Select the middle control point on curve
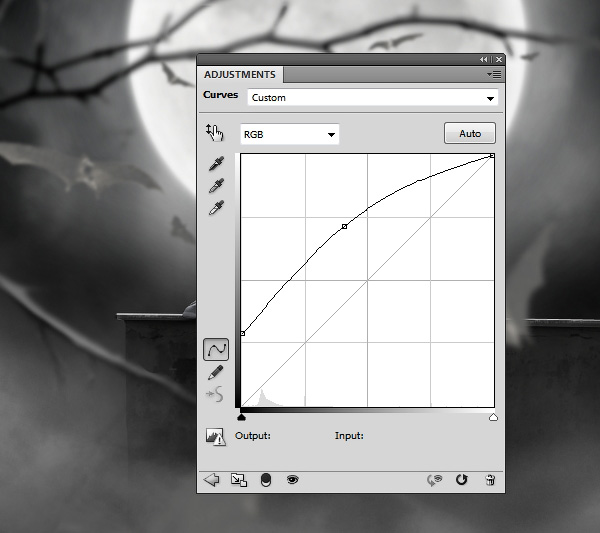The height and width of the screenshot is (533, 600). [344, 227]
